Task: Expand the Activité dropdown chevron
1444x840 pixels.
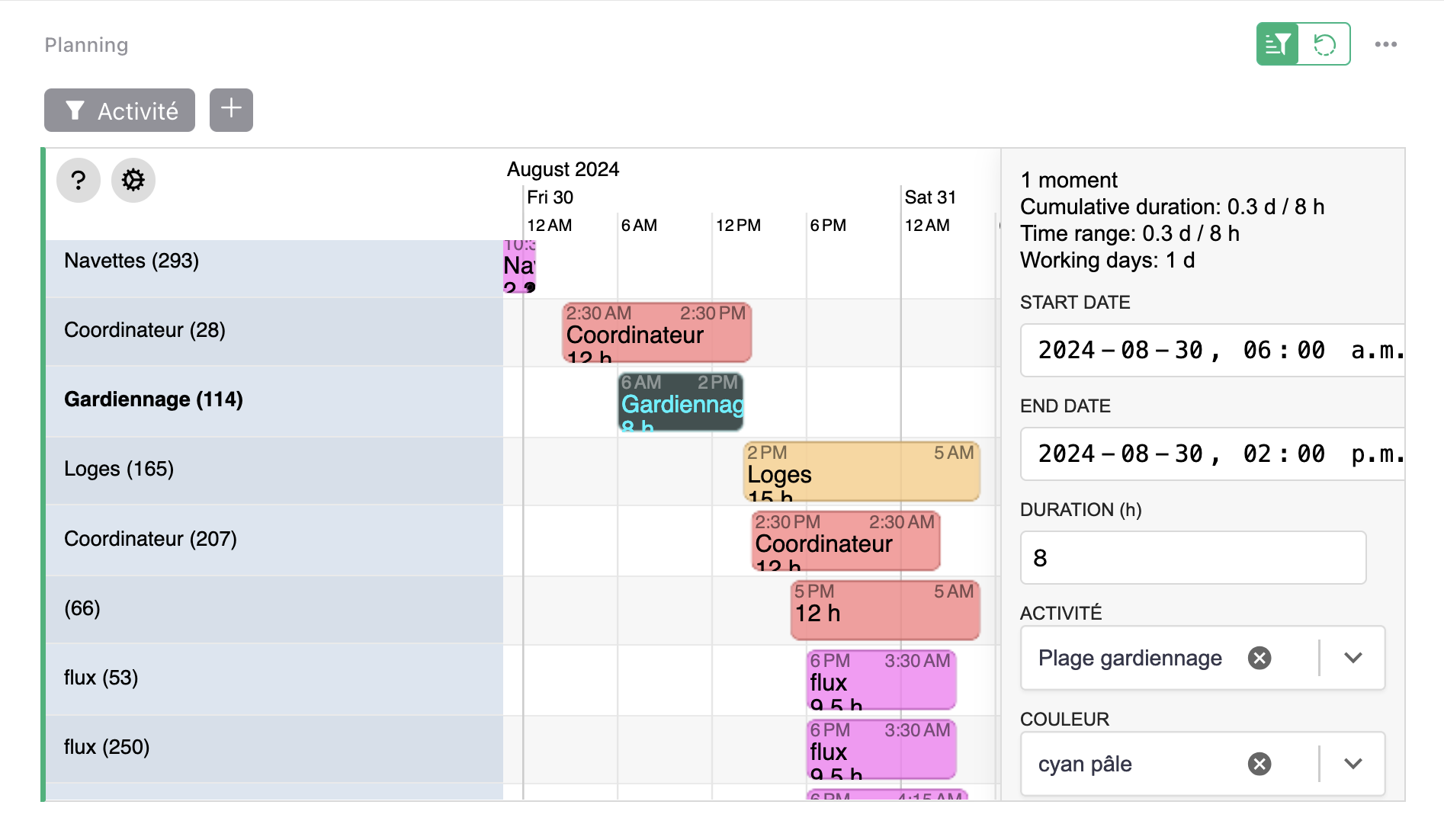Action: tap(1354, 657)
